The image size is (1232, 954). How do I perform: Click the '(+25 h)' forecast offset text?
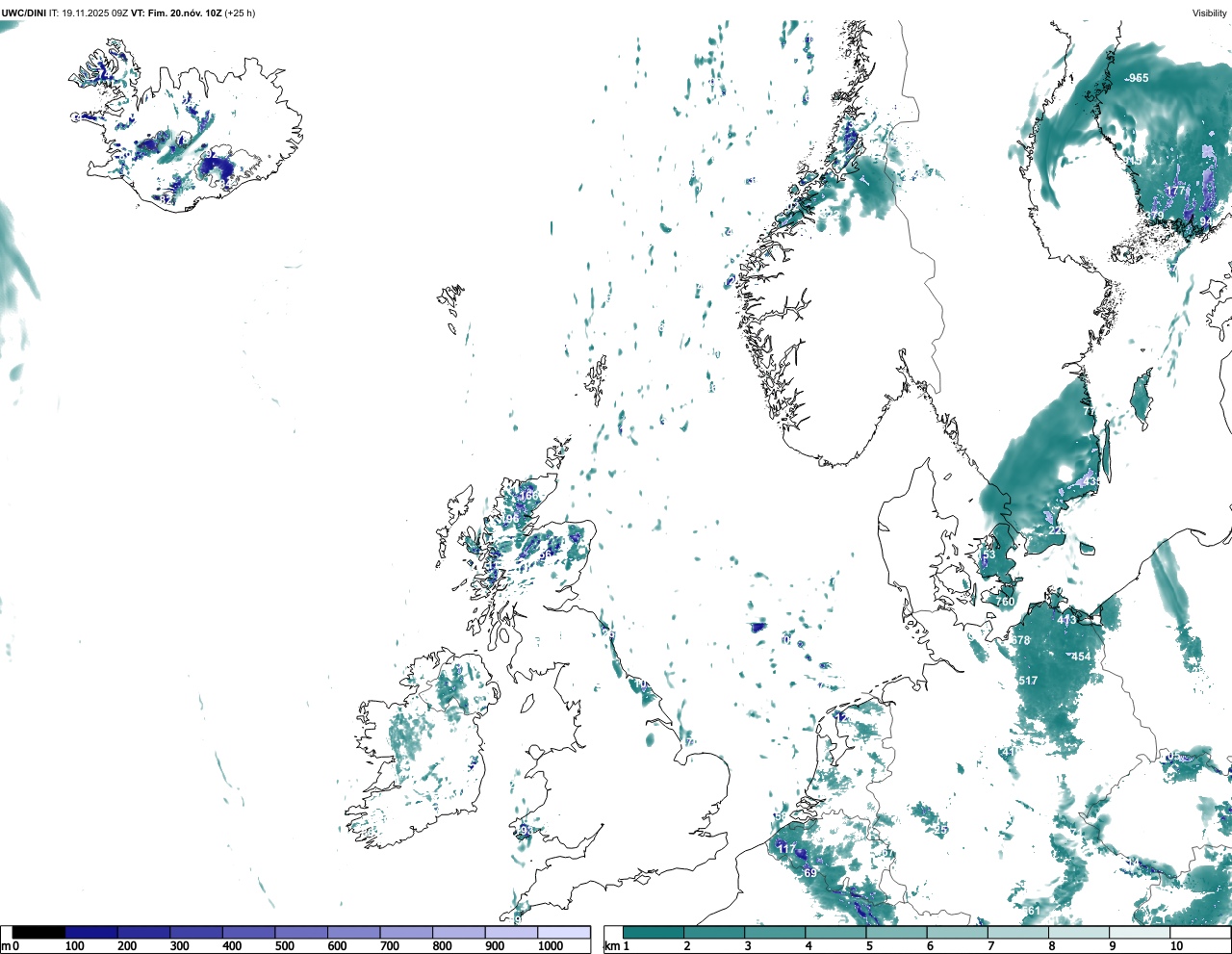[x=240, y=13]
